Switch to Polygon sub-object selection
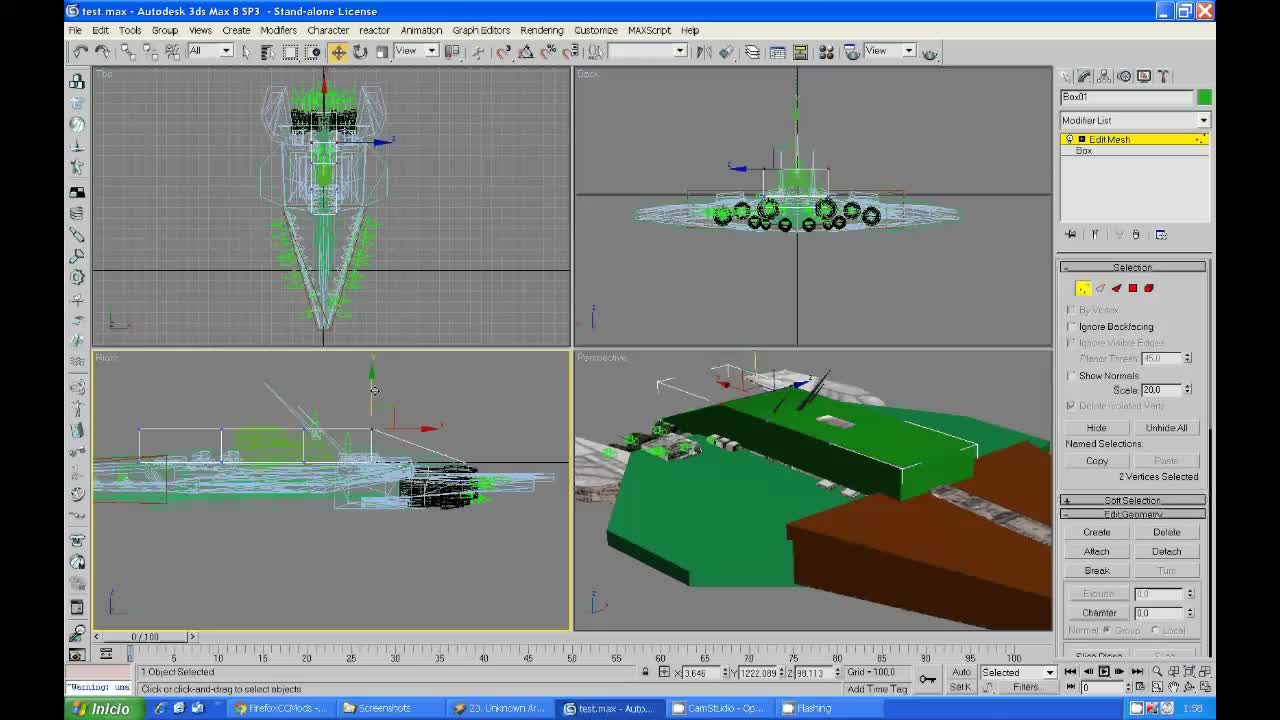 pos(1132,288)
